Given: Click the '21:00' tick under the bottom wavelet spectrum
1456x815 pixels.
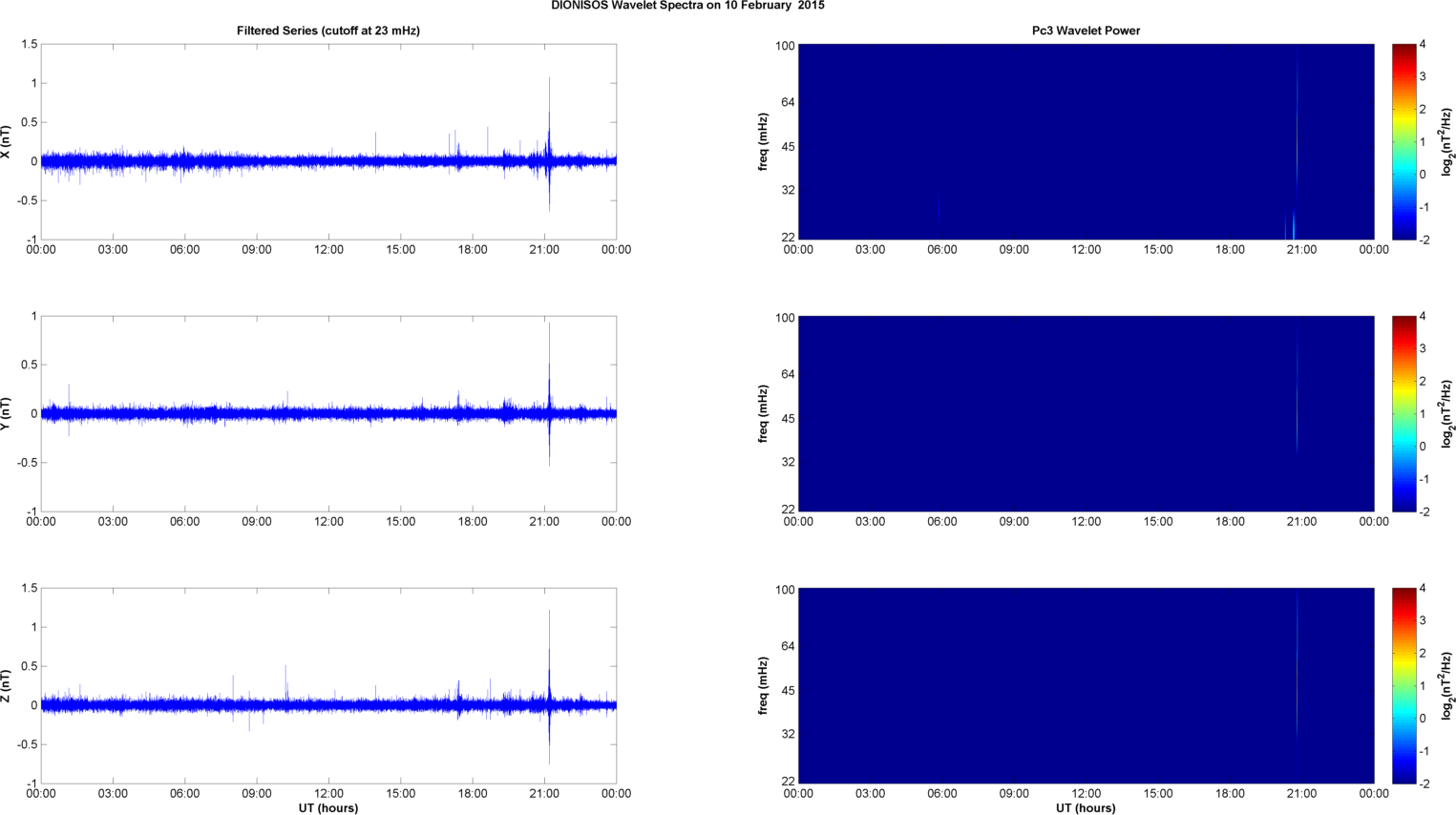Looking at the screenshot, I should (x=1301, y=794).
